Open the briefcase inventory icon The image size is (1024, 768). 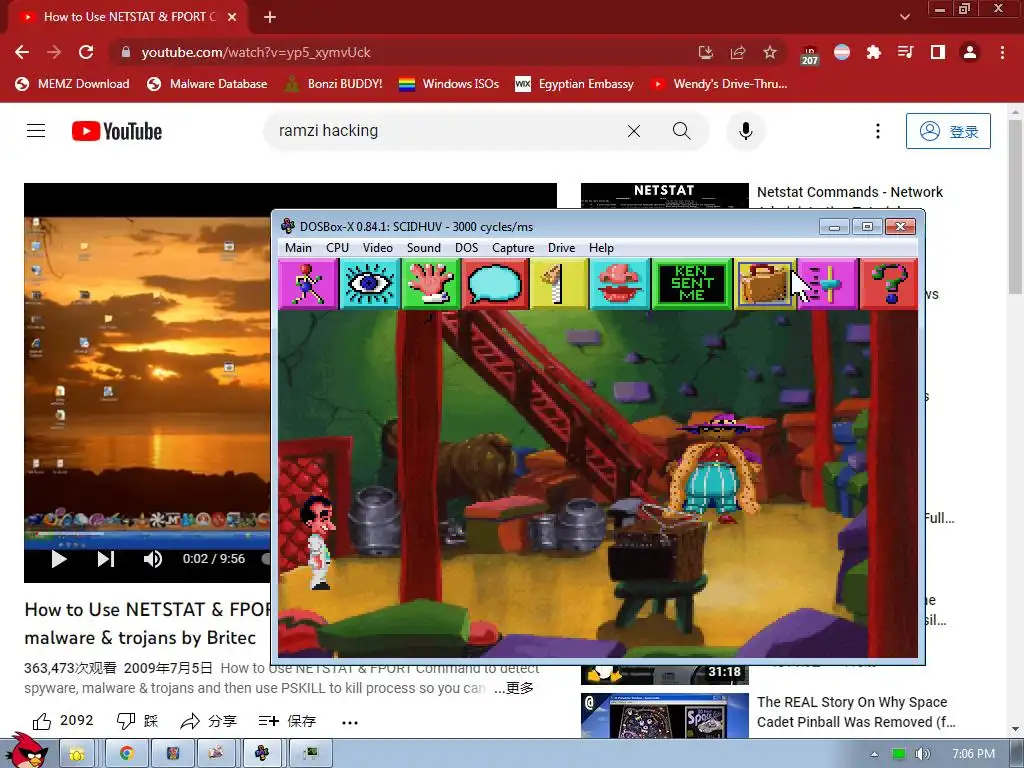[764, 283]
